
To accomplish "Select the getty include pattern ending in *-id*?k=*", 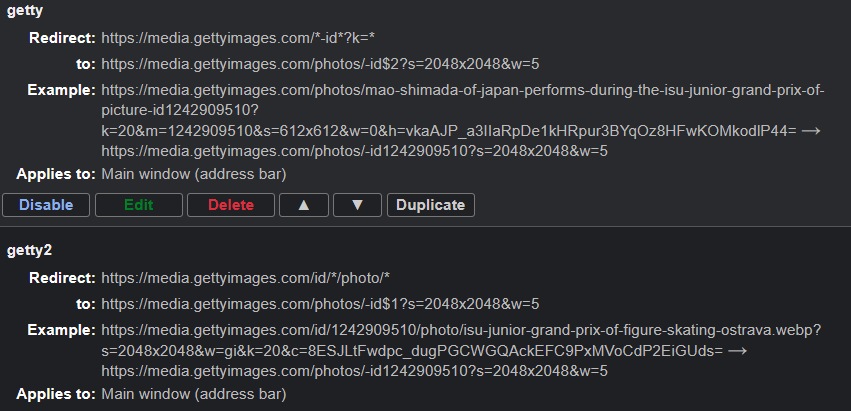I will coord(238,38).
